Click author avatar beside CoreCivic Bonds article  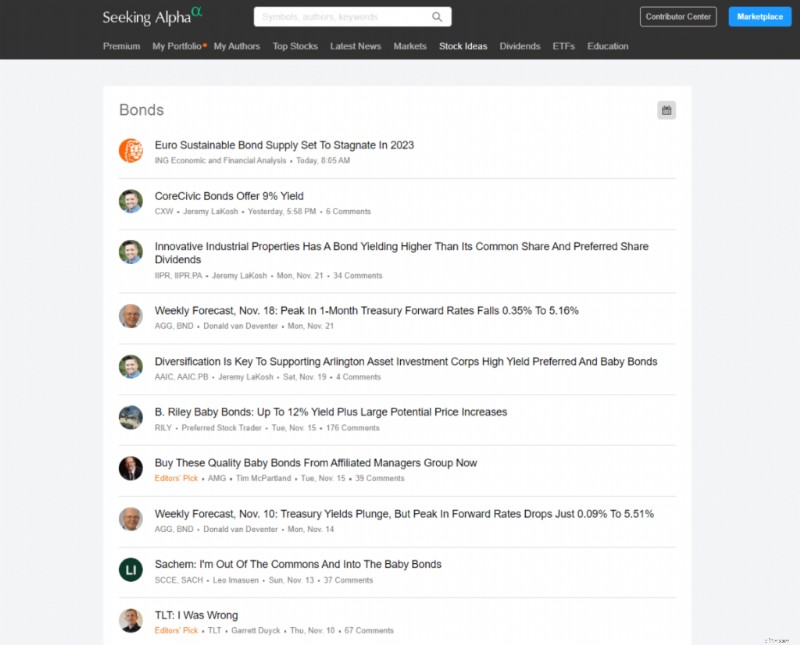click(x=131, y=201)
